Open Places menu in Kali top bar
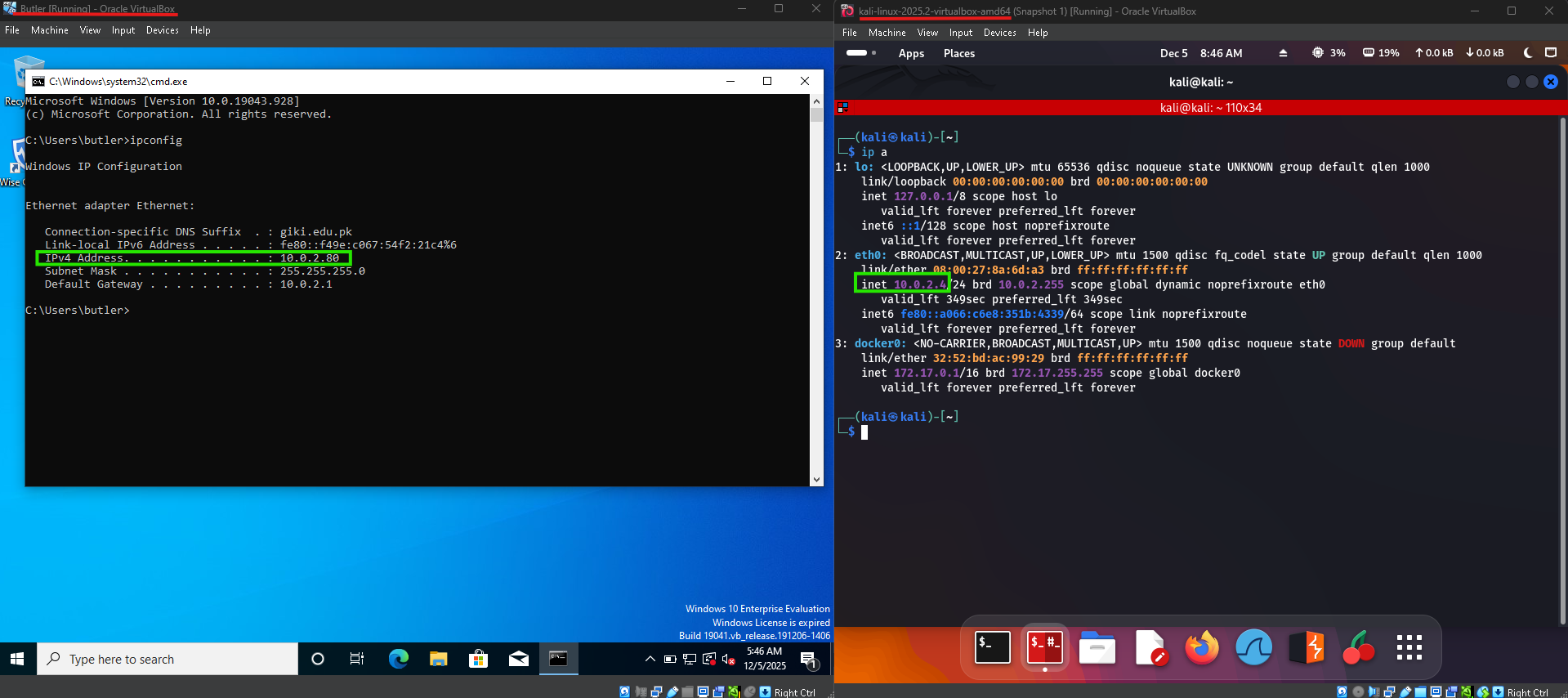Screen dimensions: 1568x698 click(x=959, y=53)
